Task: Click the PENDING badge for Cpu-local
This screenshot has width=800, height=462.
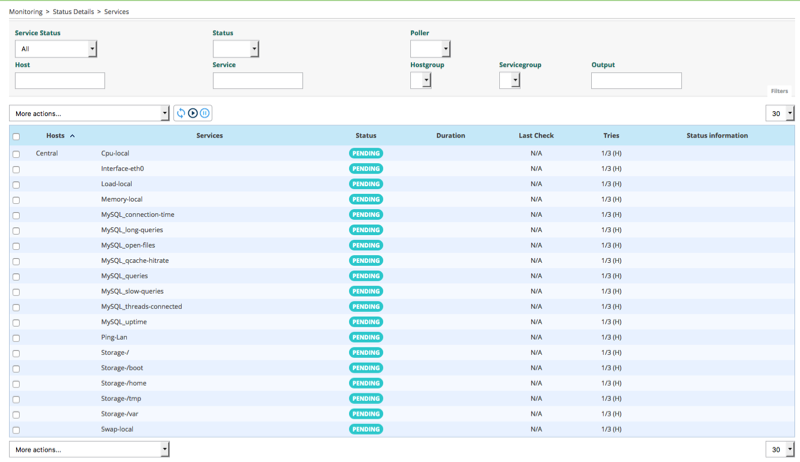Action: pyautogui.click(x=366, y=154)
